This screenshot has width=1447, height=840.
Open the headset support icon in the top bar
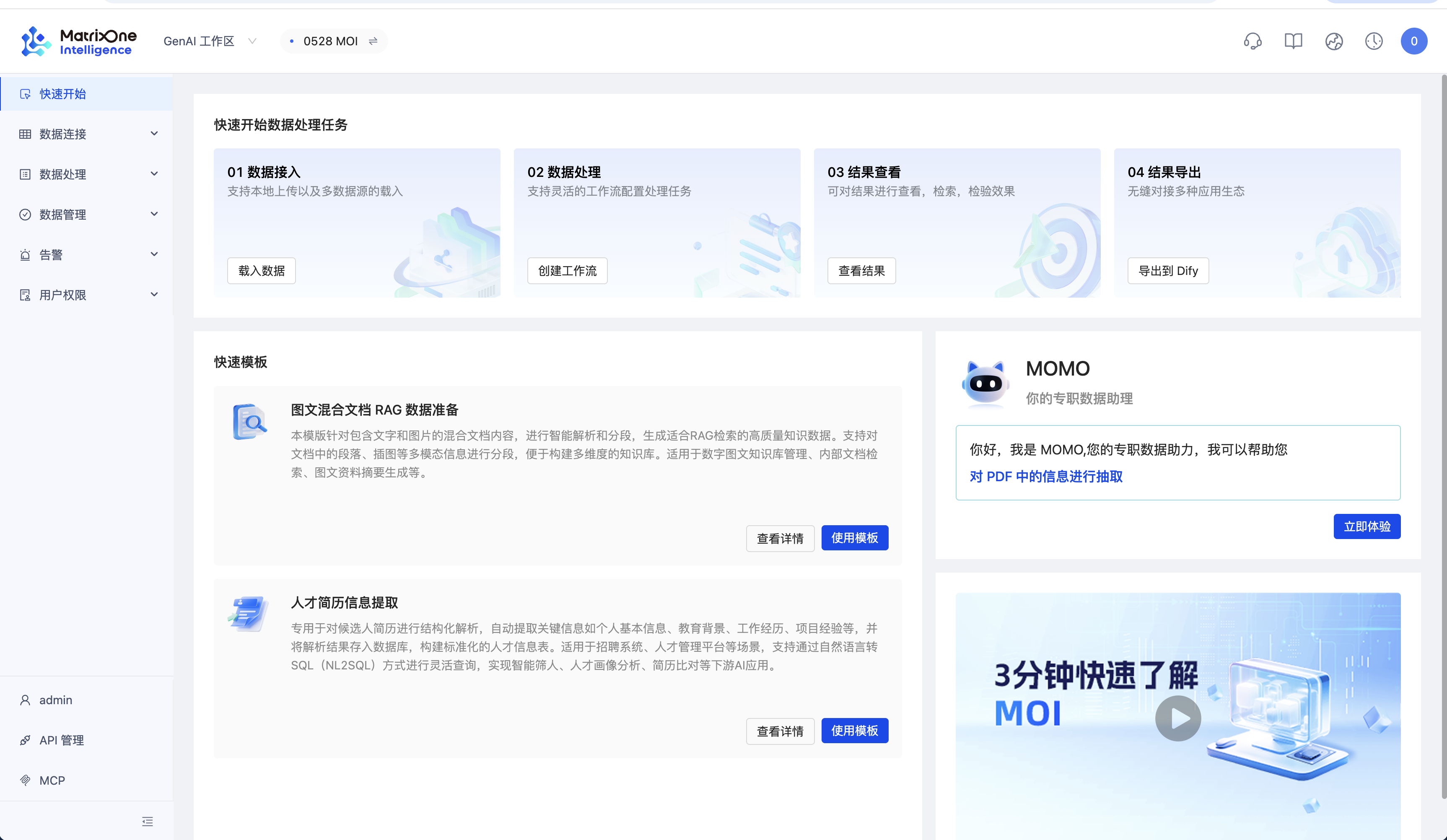pos(1253,41)
